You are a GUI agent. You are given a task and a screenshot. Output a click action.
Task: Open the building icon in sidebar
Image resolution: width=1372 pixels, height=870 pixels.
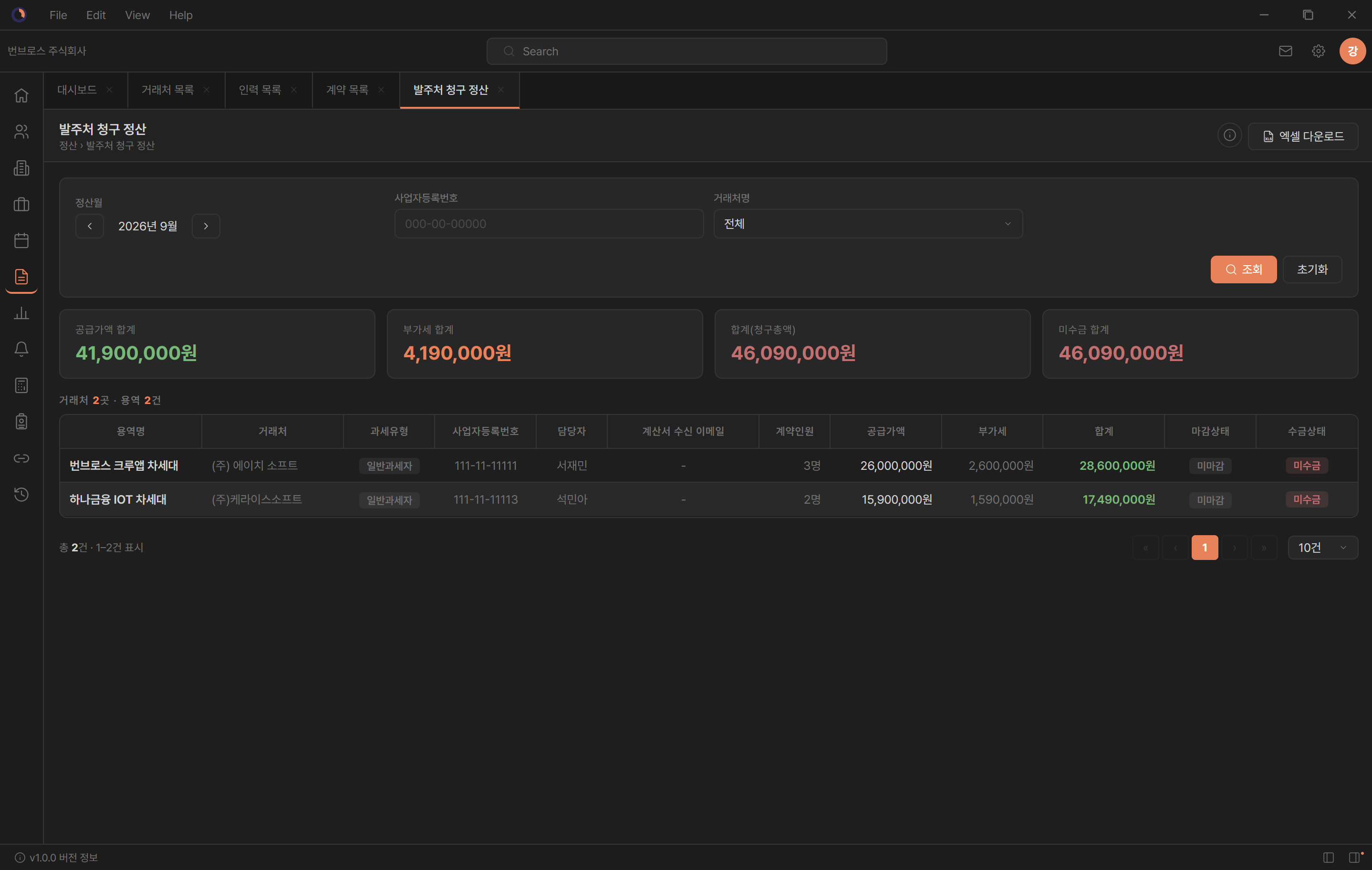21,168
